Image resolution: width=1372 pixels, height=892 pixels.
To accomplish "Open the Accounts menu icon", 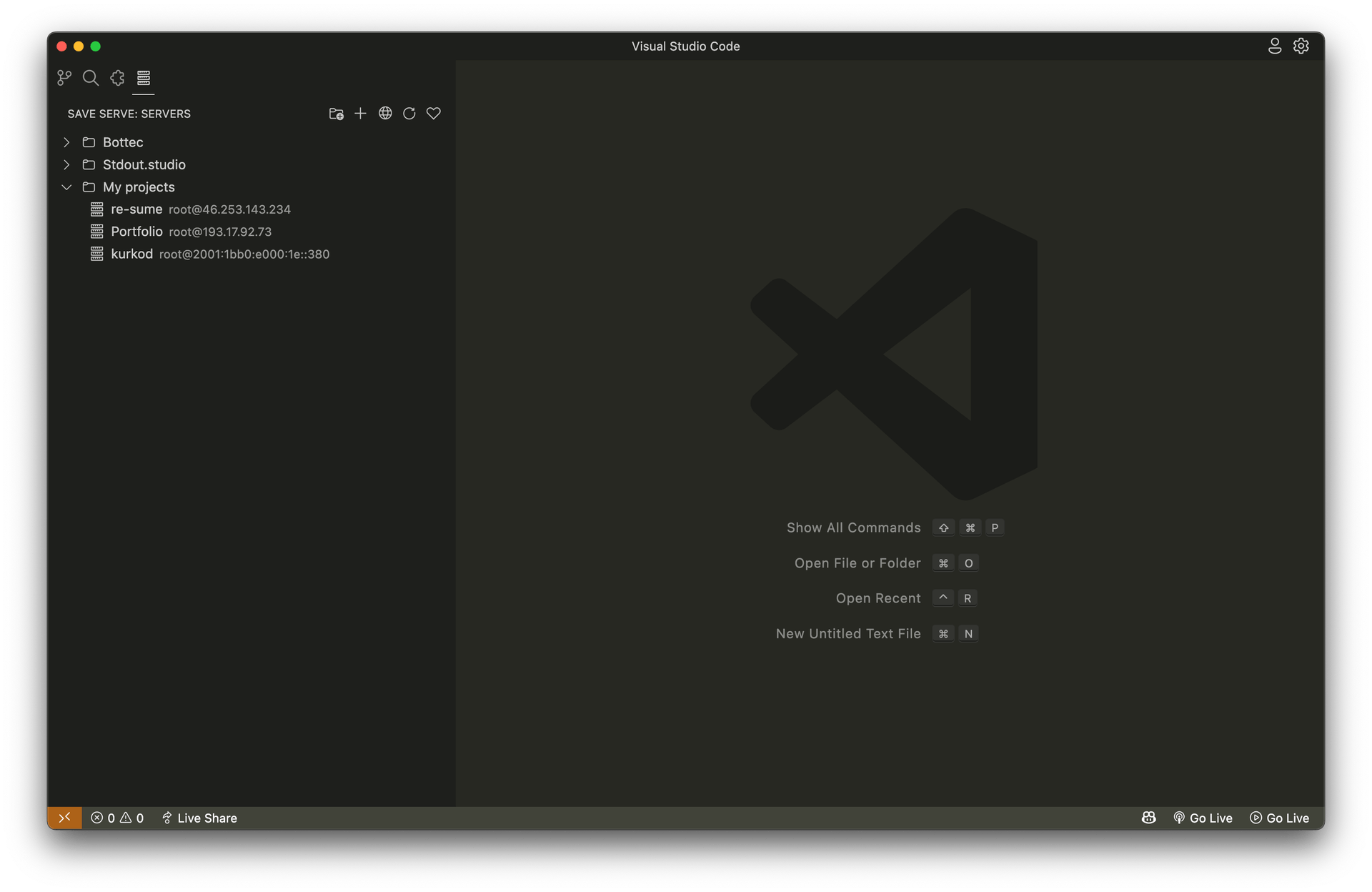I will coord(1275,46).
